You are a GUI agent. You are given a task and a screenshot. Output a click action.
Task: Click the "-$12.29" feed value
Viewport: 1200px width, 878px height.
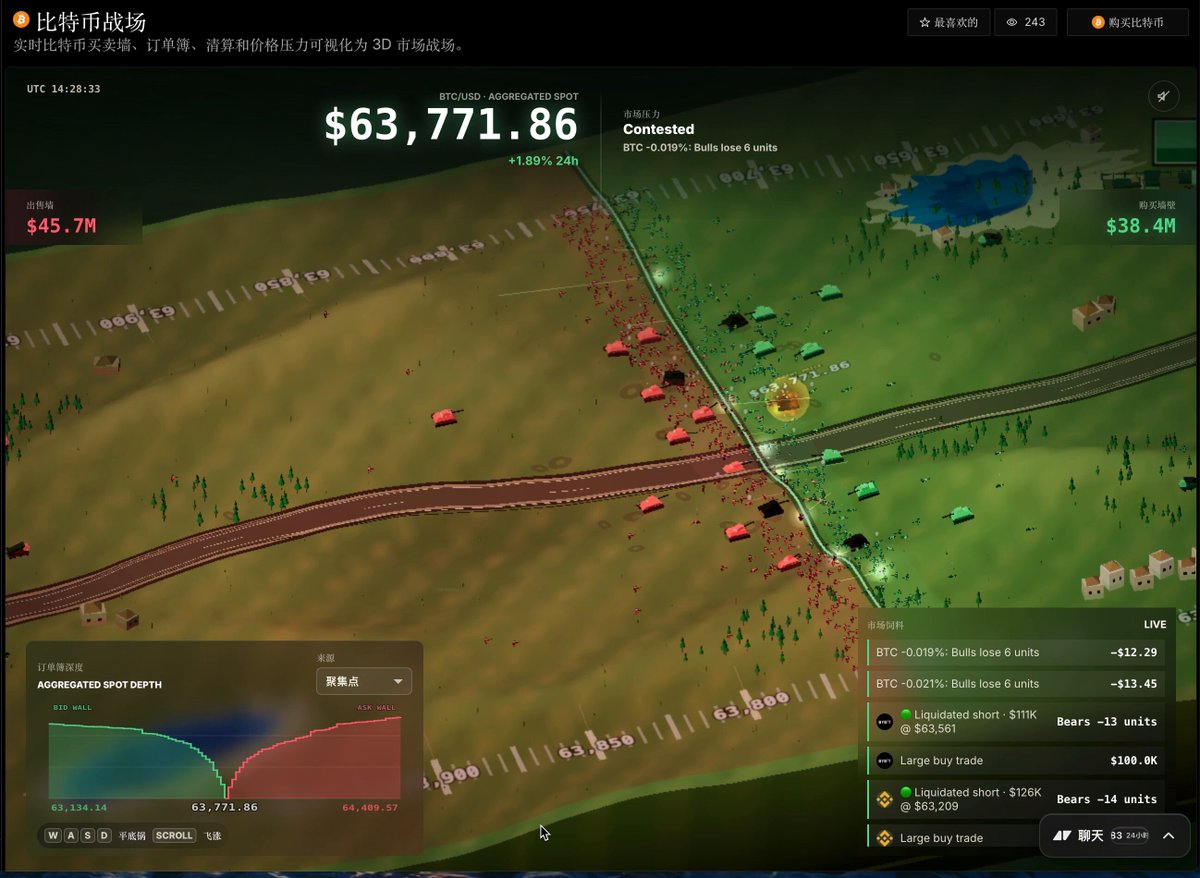click(x=1133, y=652)
